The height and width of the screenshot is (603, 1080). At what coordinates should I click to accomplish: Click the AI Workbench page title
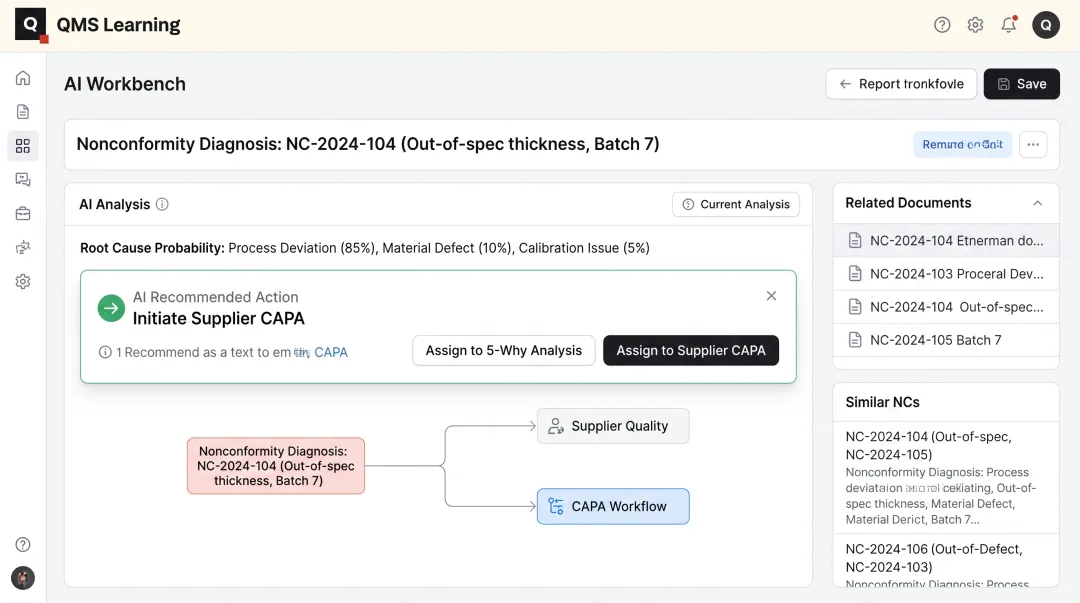click(x=125, y=84)
